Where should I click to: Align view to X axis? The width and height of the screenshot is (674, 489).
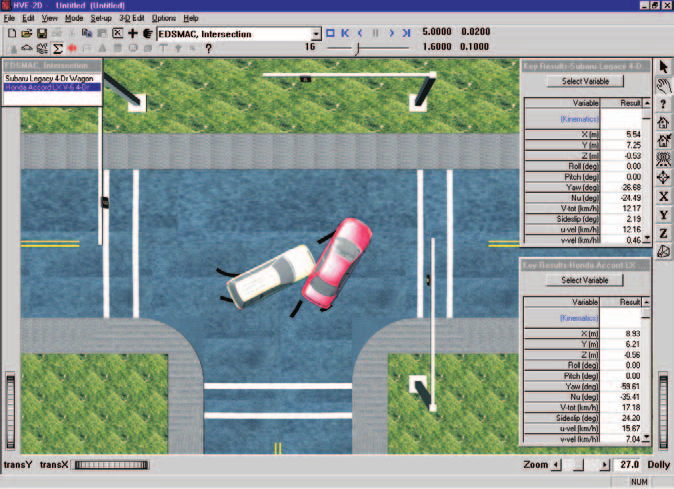(x=663, y=196)
